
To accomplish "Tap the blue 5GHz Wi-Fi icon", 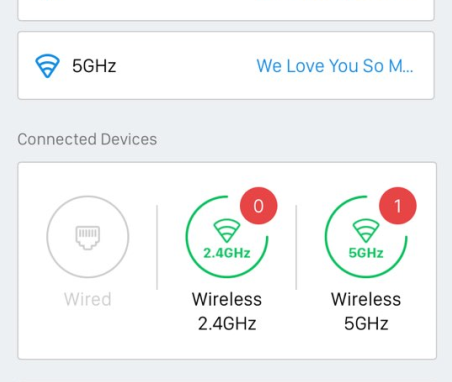I will (x=48, y=66).
